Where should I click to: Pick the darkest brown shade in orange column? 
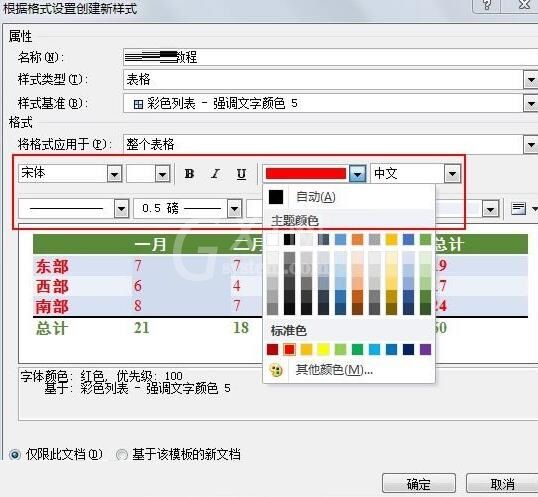point(357,309)
